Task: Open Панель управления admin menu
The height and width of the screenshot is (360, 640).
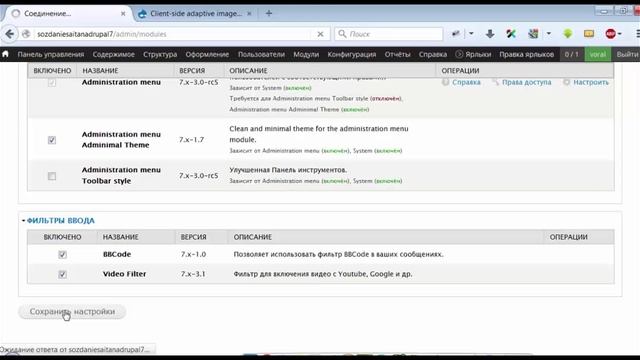Action: [51, 54]
